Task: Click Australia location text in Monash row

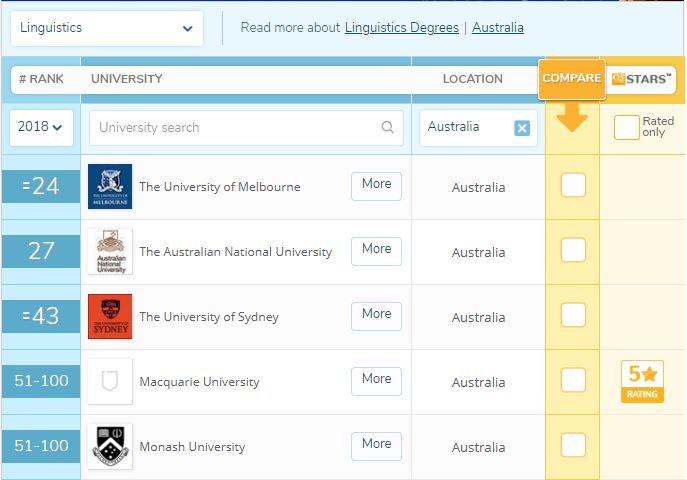Action: [x=478, y=448]
